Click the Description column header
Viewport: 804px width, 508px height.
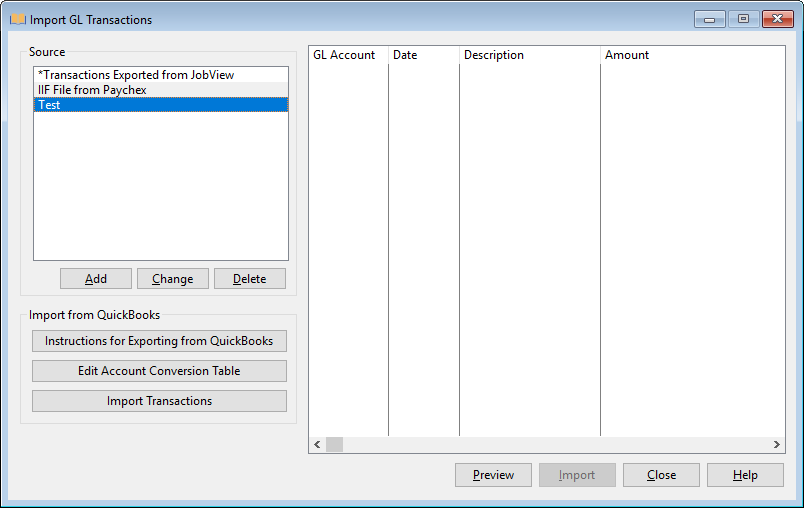click(x=494, y=55)
